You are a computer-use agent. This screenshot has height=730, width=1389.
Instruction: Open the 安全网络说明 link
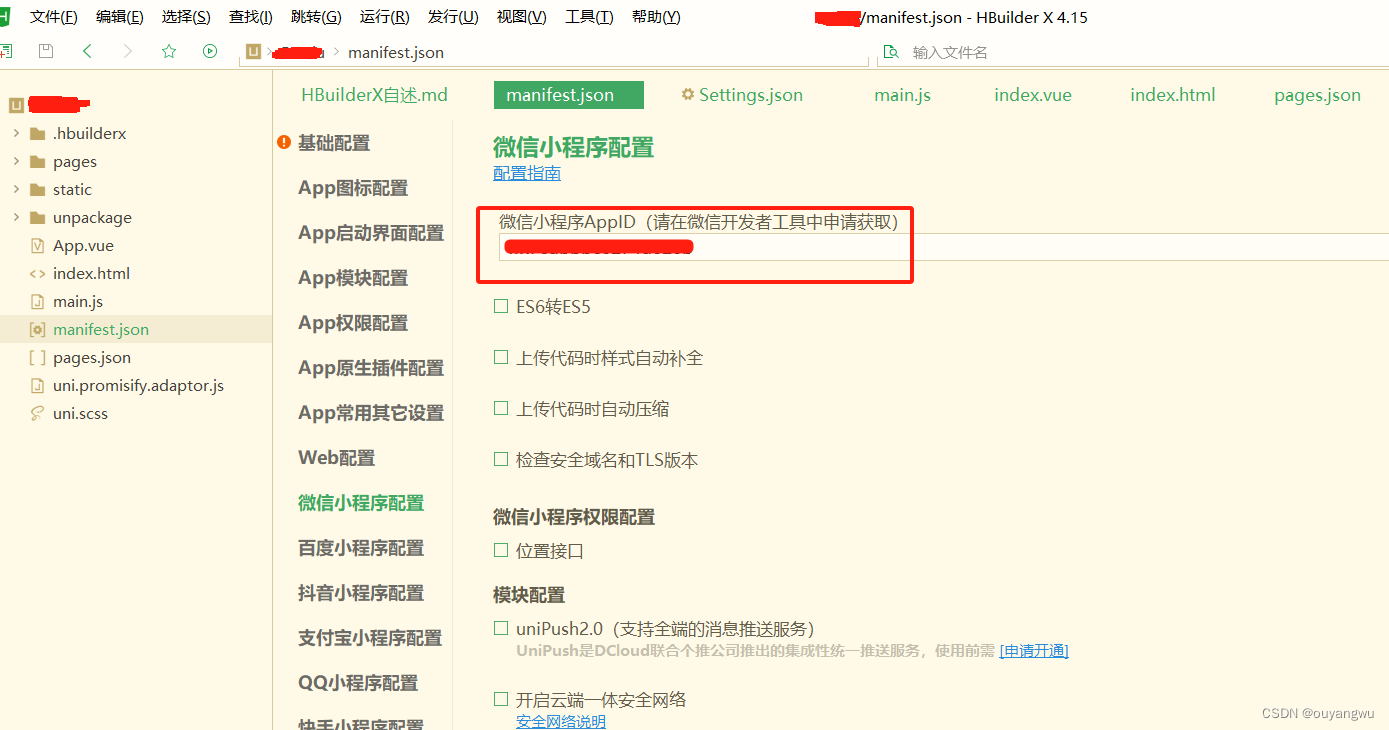tap(561, 722)
